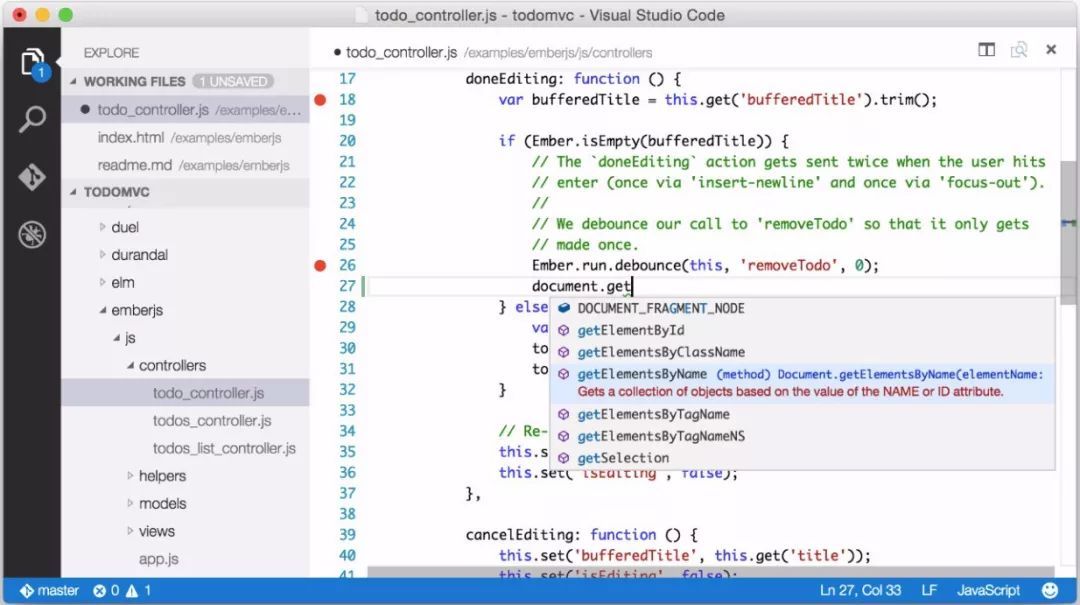The height and width of the screenshot is (605, 1080).
Task: Collapse the js folder
Action: [x=116, y=338]
